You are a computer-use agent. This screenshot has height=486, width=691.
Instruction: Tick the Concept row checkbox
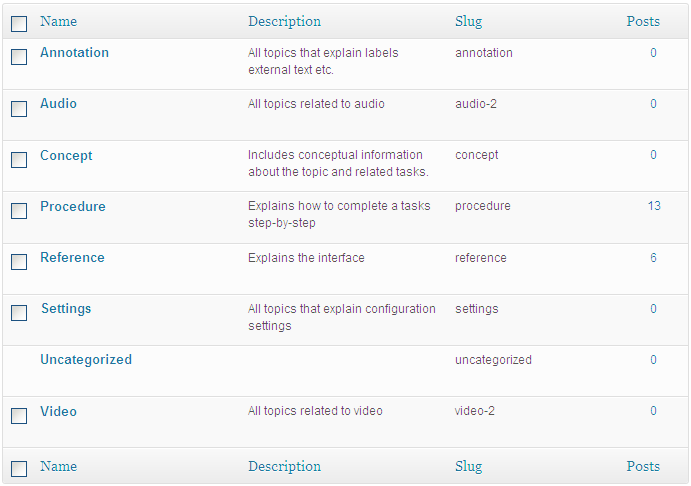coord(19,160)
